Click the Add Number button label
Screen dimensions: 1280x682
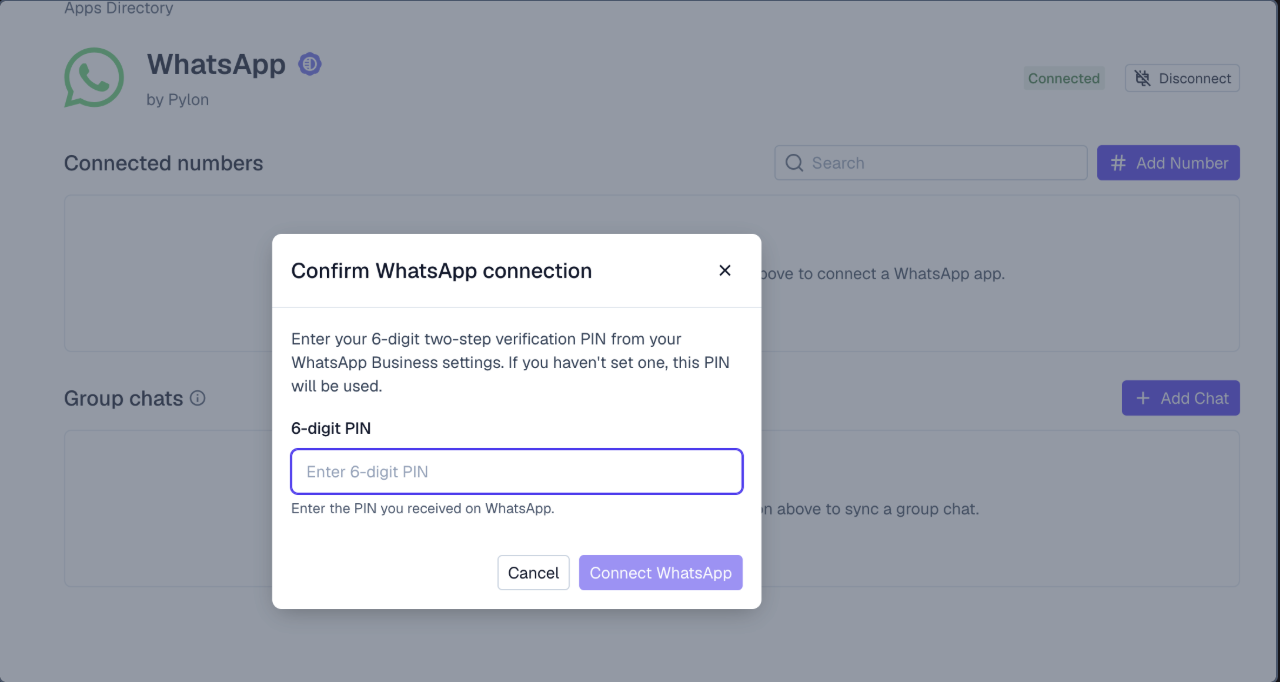(x=1182, y=163)
